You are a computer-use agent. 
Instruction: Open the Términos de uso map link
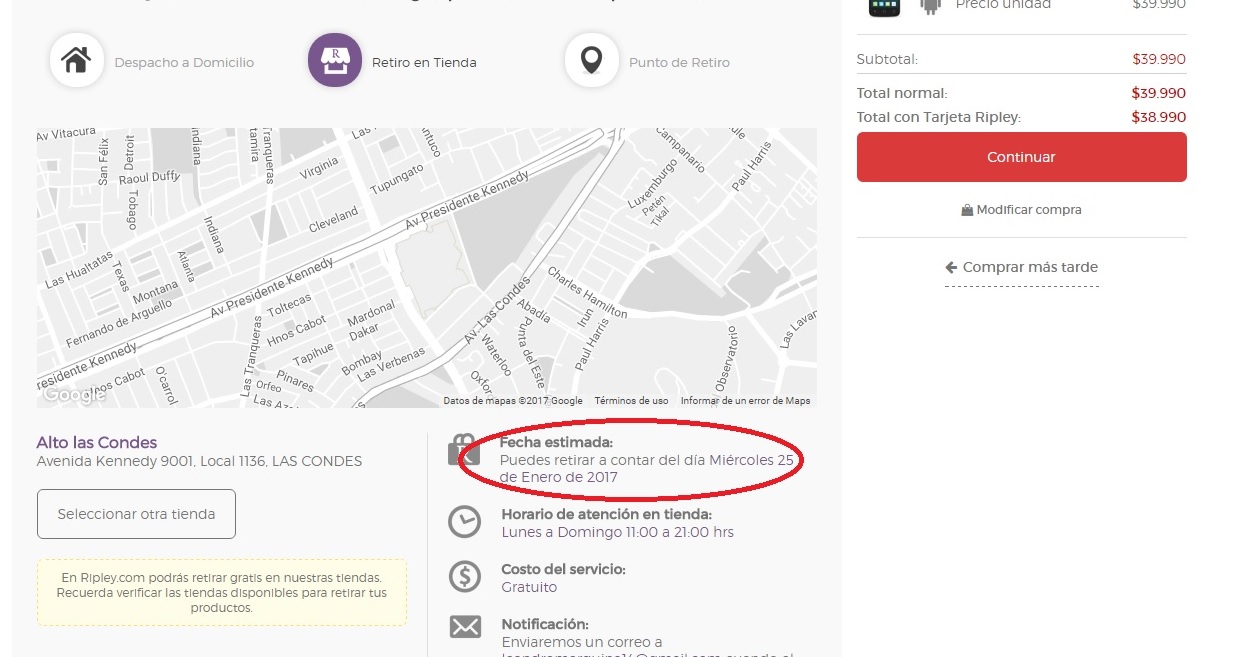(631, 401)
